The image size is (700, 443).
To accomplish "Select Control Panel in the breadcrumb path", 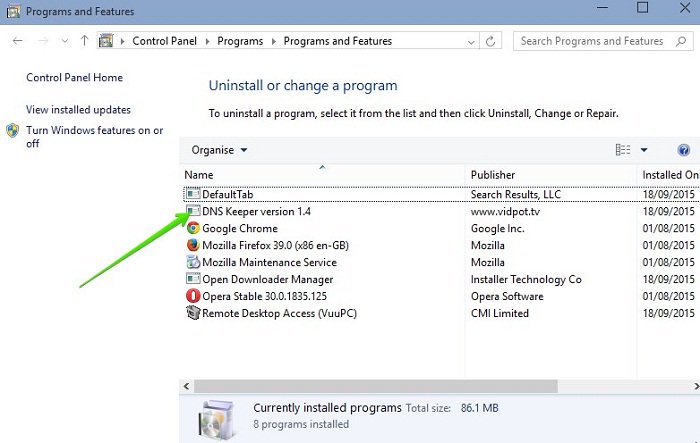I will point(164,41).
